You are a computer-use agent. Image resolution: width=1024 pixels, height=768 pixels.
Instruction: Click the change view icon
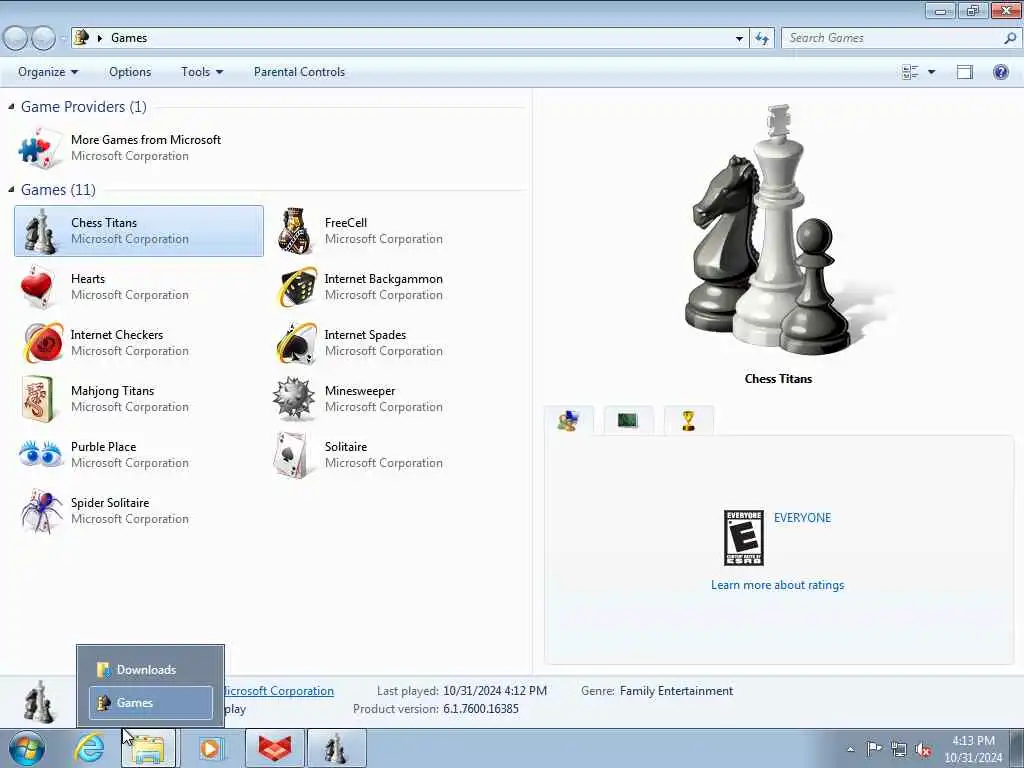(910, 72)
